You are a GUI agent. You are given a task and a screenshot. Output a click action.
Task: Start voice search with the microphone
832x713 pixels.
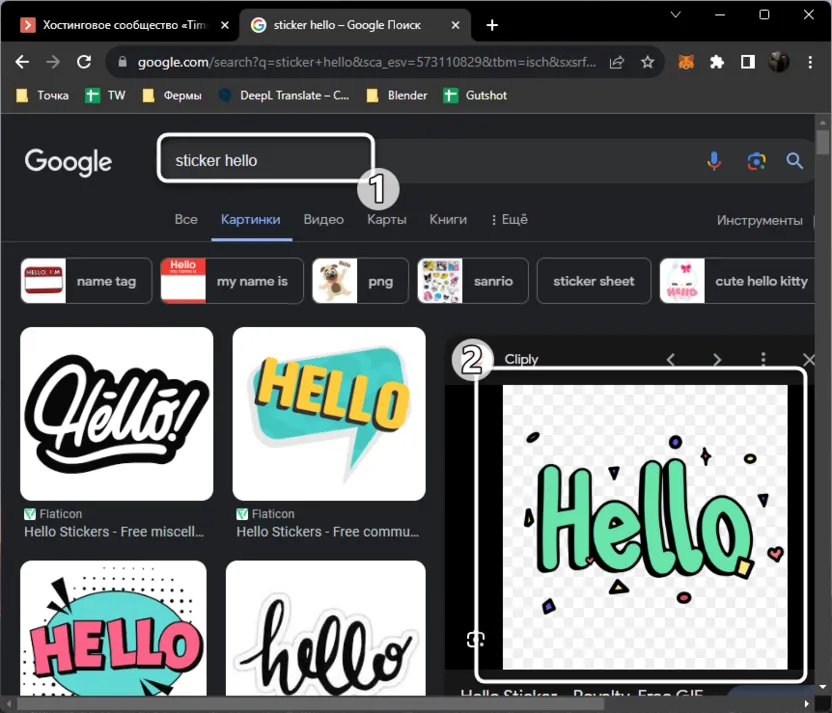pyautogui.click(x=714, y=161)
